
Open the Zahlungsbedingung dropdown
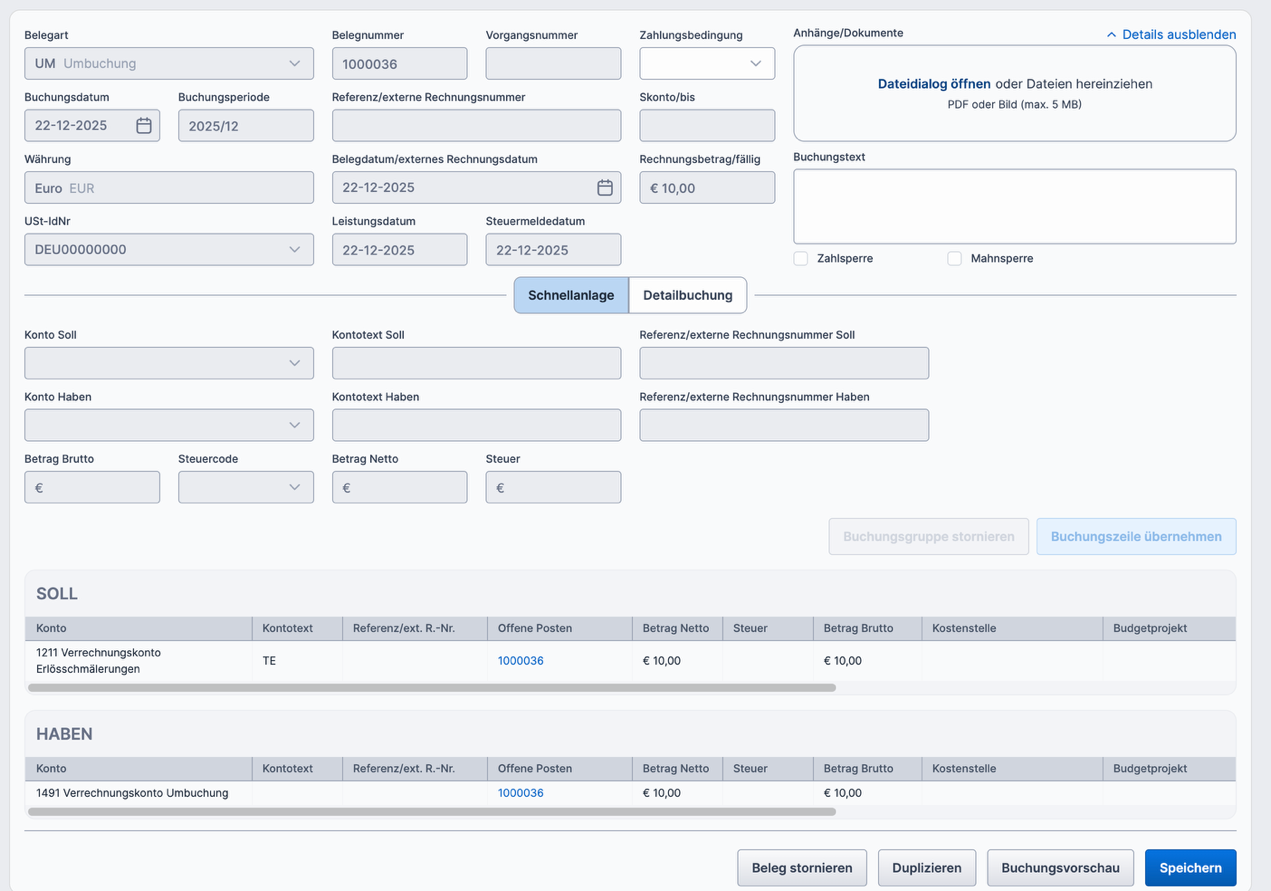pyautogui.click(x=755, y=64)
